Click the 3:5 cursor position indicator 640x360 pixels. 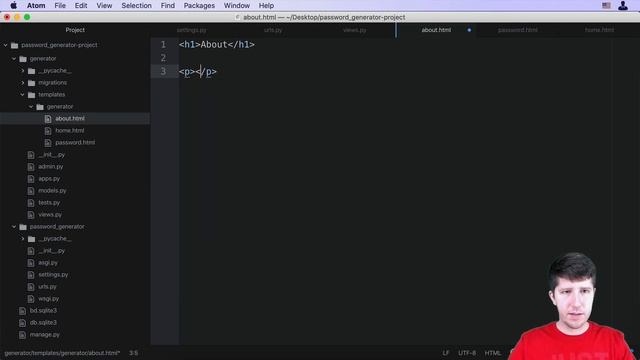coord(134,353)
